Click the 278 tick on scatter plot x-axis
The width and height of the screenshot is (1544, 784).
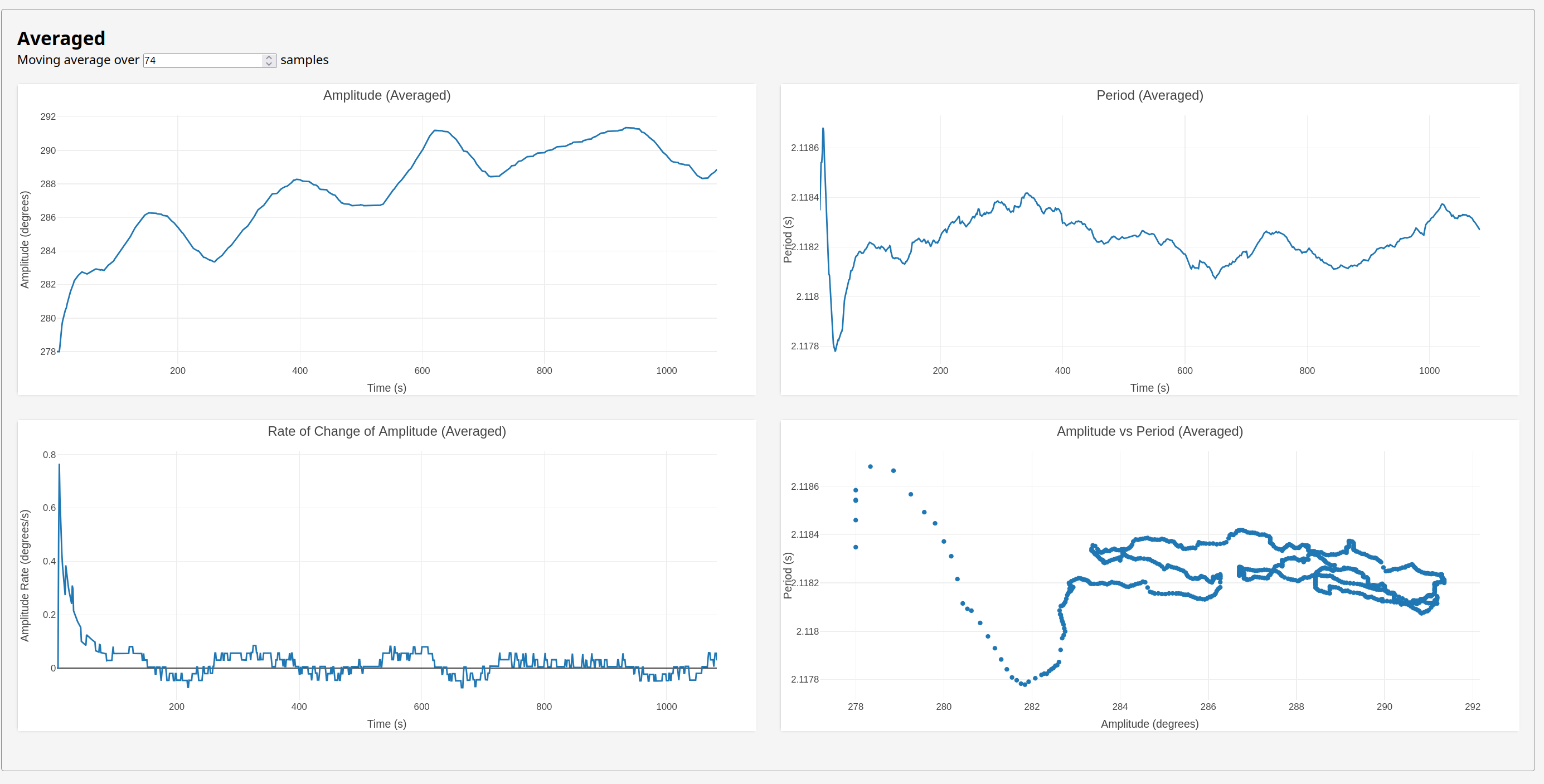[855, 707]
